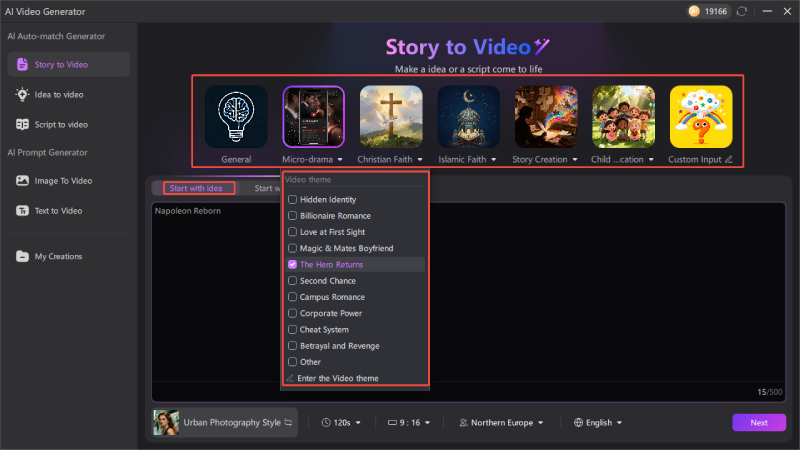Screen dimensions: 800x450
Task: Click the Custom Input question mark icon
Action: pos(701,116)
